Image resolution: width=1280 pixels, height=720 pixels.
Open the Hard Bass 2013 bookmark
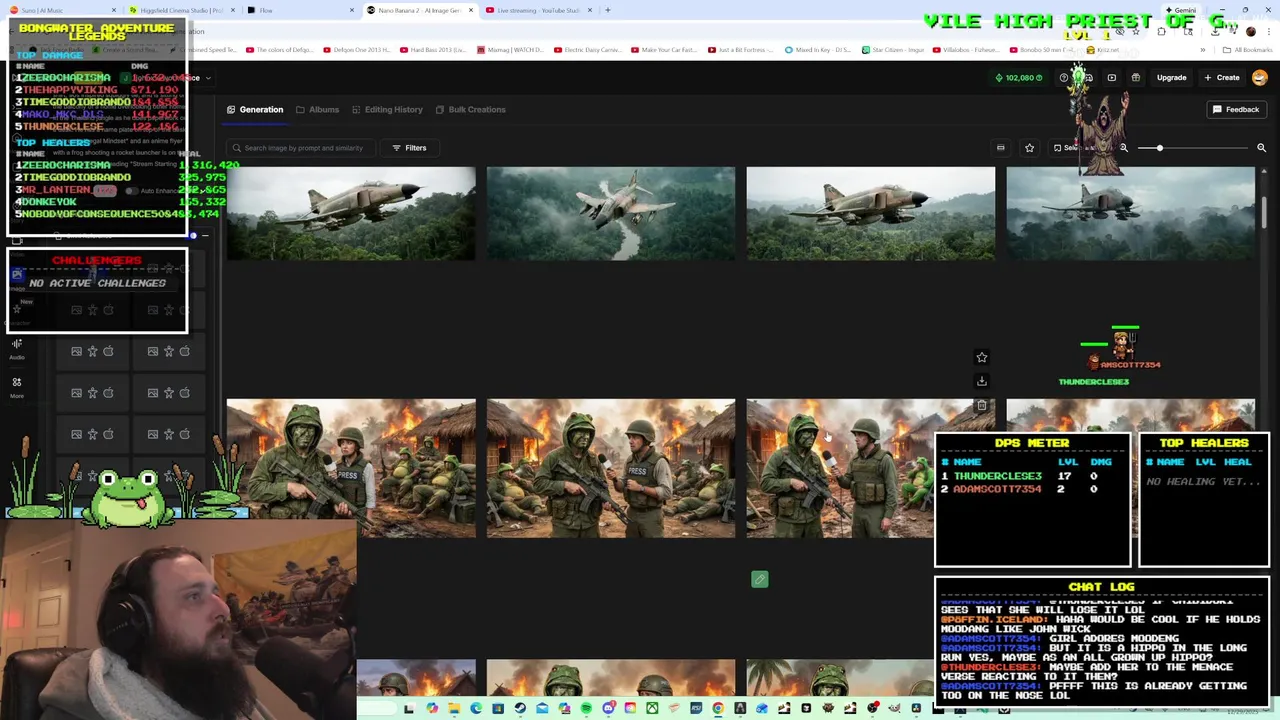(433, 49)
